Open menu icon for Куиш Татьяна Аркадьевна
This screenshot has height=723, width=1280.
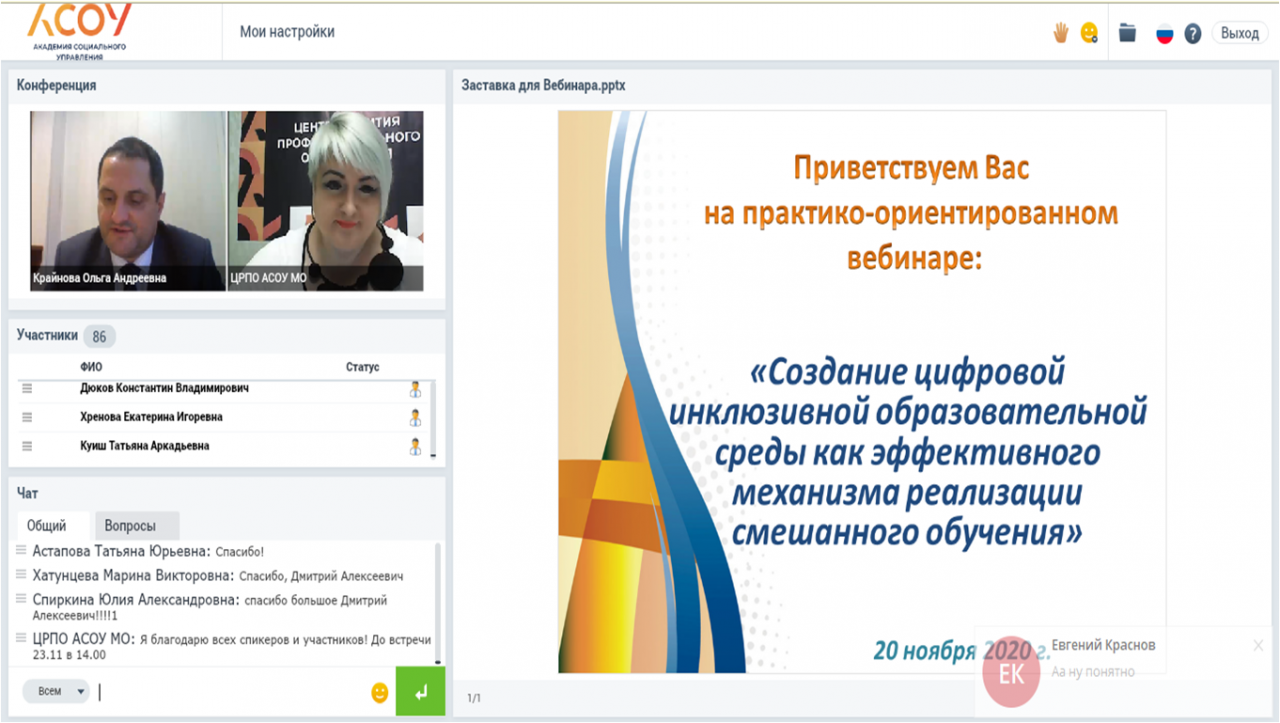(27, 446)
